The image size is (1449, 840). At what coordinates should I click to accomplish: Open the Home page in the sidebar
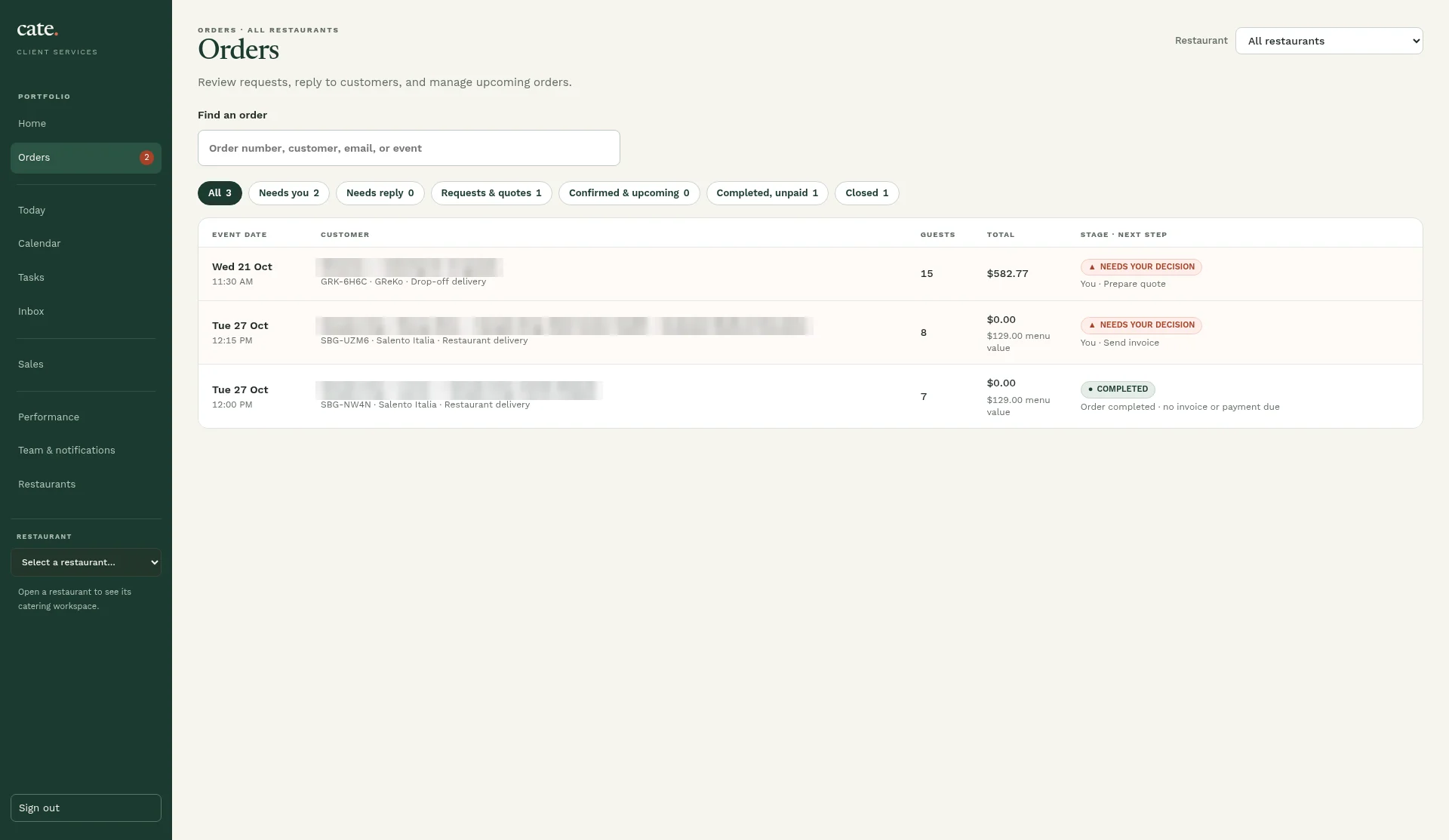click(86, 124)
